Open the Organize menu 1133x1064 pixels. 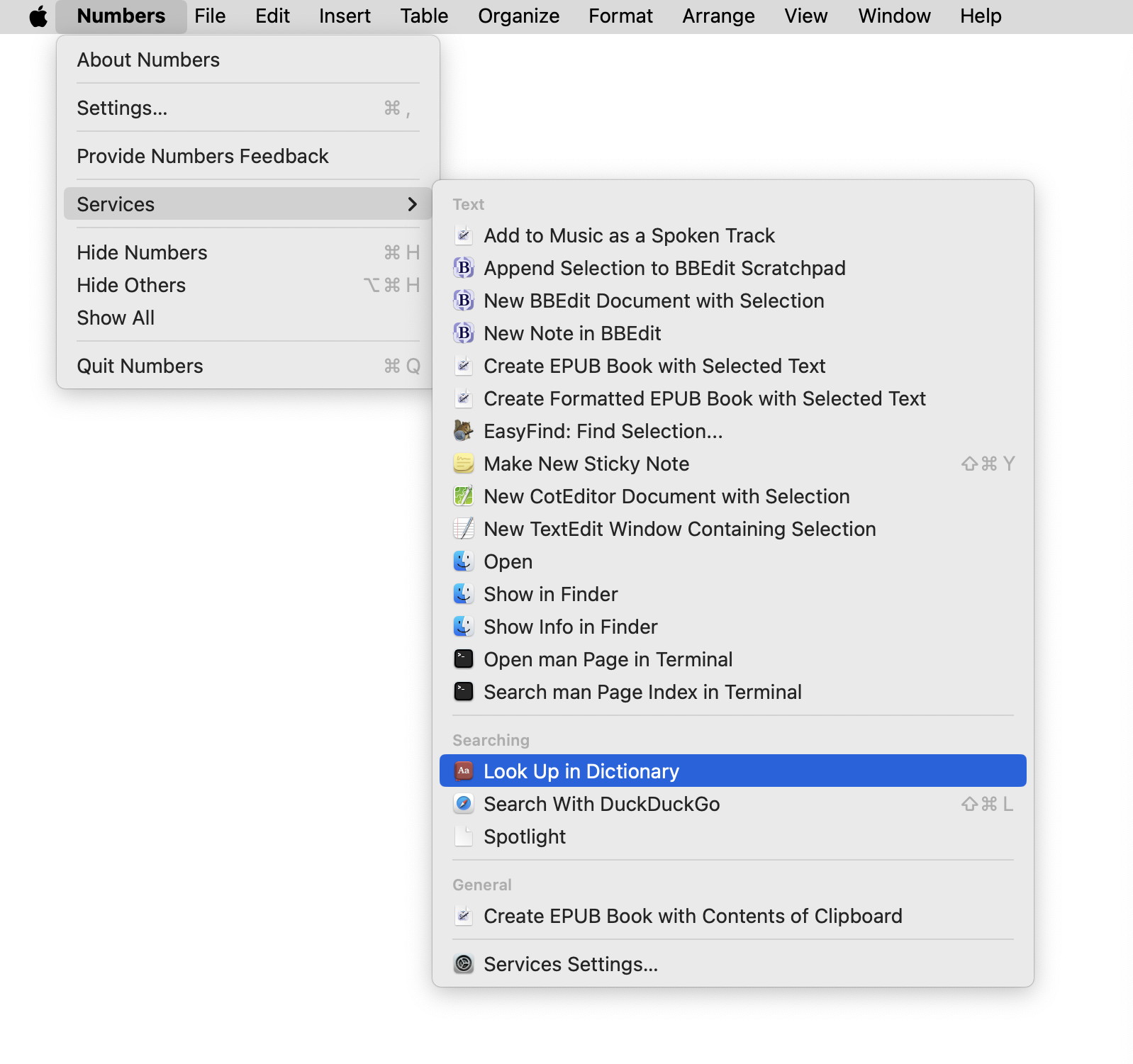(x=518, y=16)
